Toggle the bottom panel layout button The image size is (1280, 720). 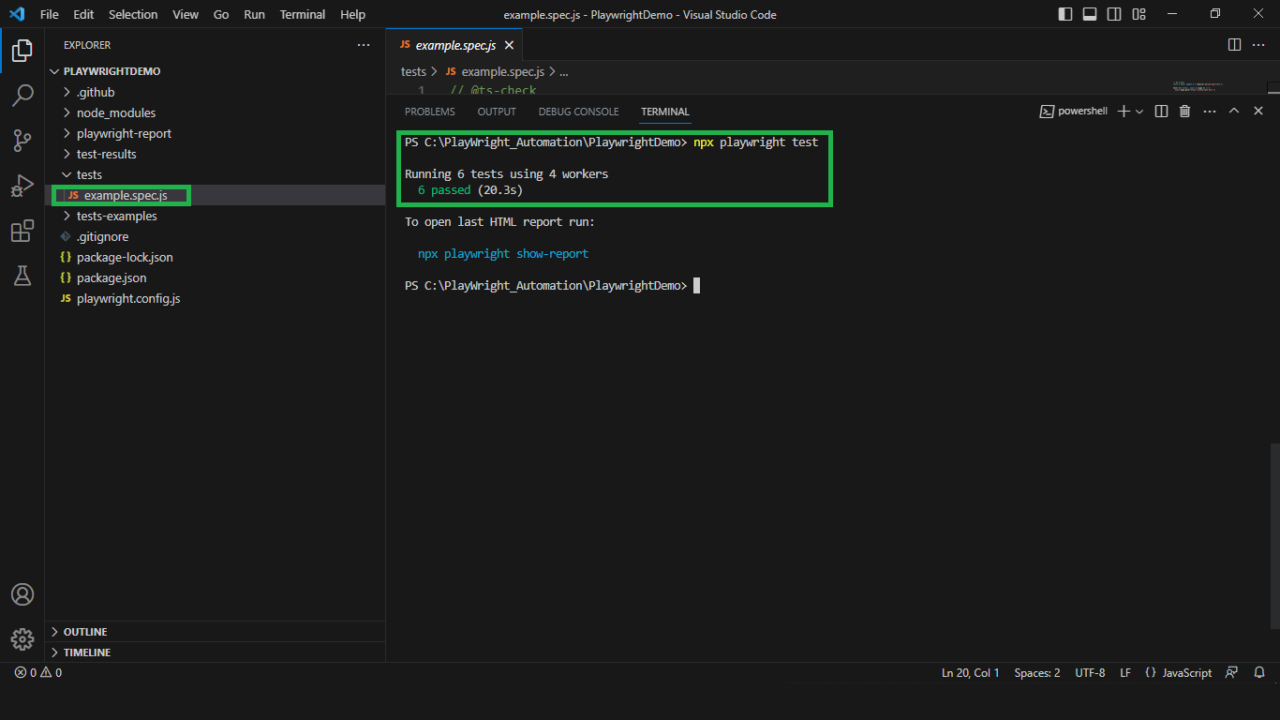1090,14
